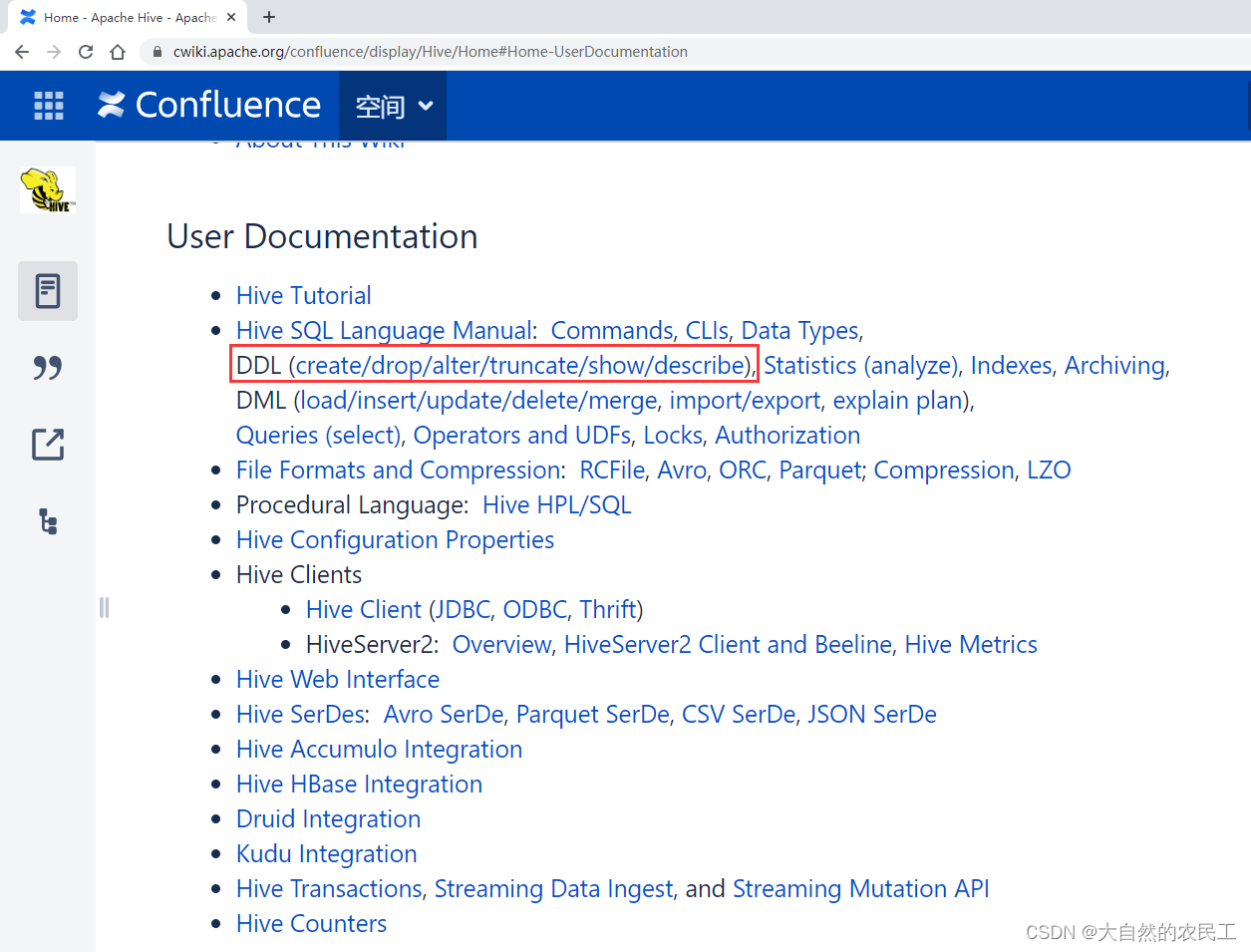Open the RCFile link
This screenshot has width=1251, height=952.
coord(612,471)
